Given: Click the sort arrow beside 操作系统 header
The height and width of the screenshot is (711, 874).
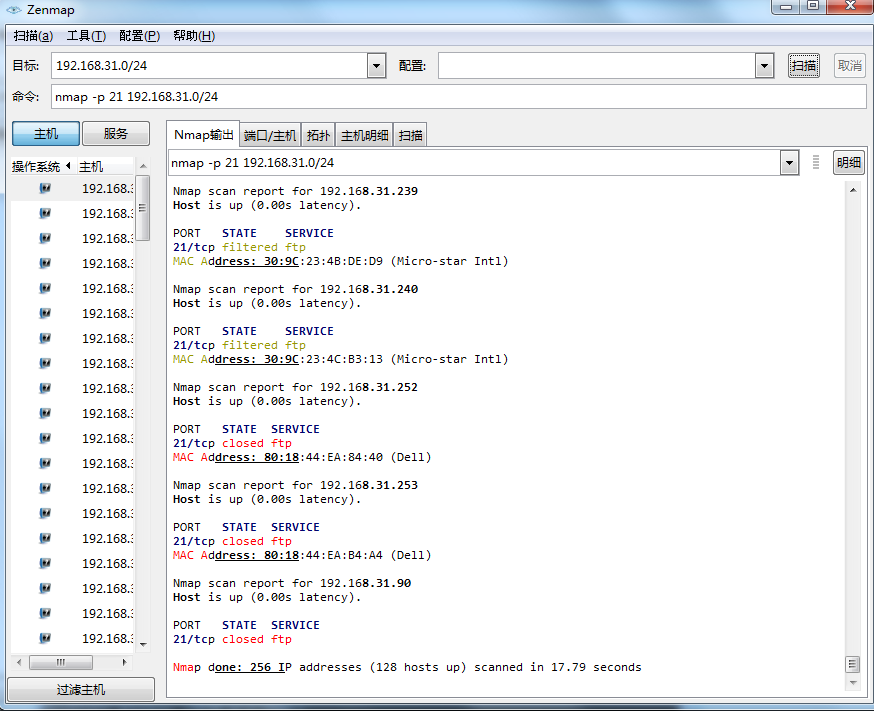Looking at the screenshot, I should pos(68,165).
